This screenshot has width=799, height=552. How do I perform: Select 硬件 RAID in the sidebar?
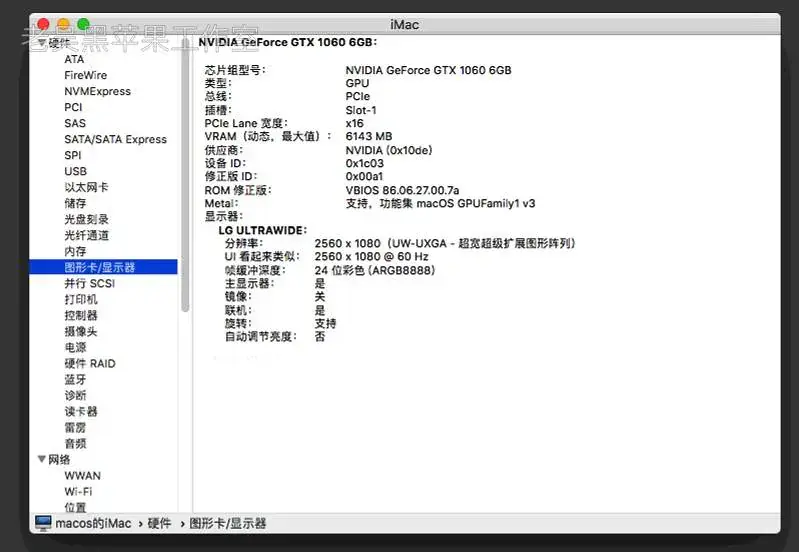(x=90, y=363)
